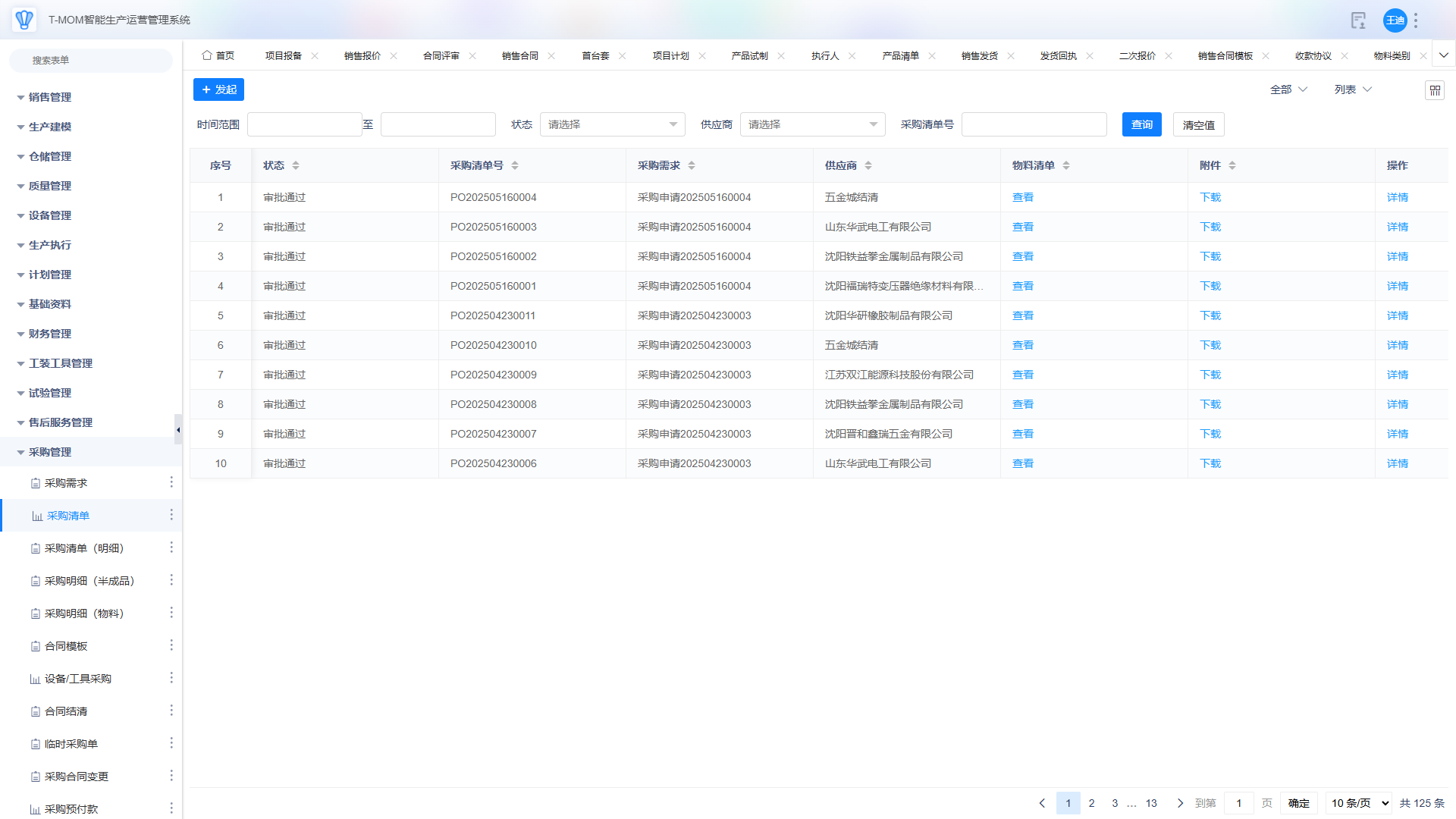The width and height of the screenshot is (1456, 819).
Task: Click the sidebar collapse arrow handle
Action: [x=178, y=430]
